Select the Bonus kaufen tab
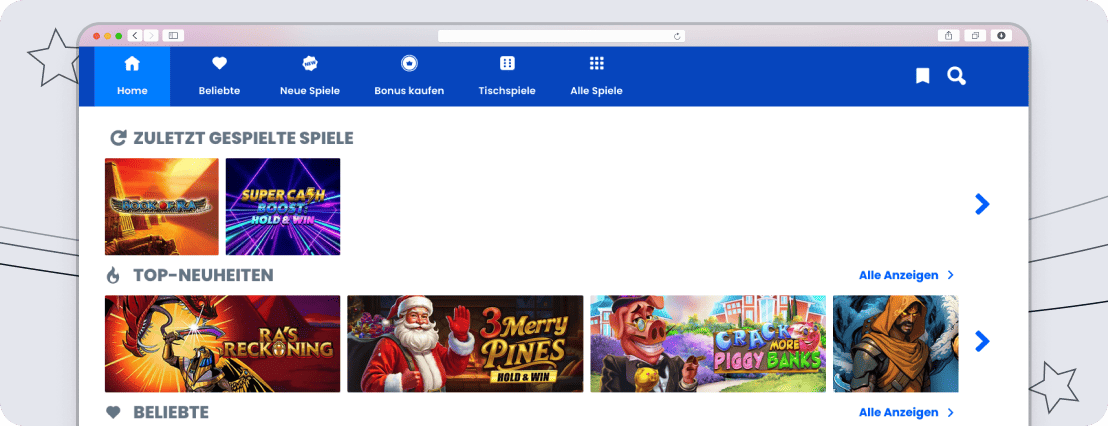The height and width of the screenshot is (426, 1108). [409, 76]
